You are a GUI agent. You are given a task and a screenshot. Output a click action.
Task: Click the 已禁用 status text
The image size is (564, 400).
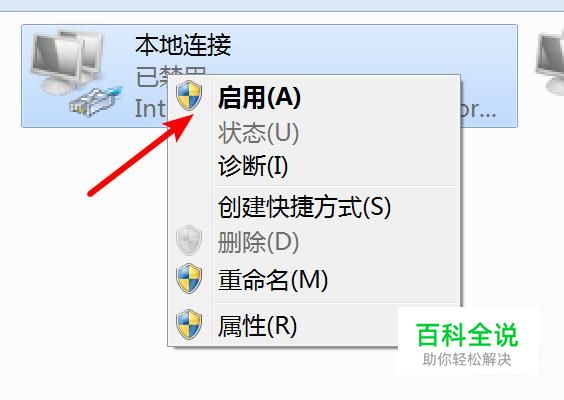tap(171, 76)
